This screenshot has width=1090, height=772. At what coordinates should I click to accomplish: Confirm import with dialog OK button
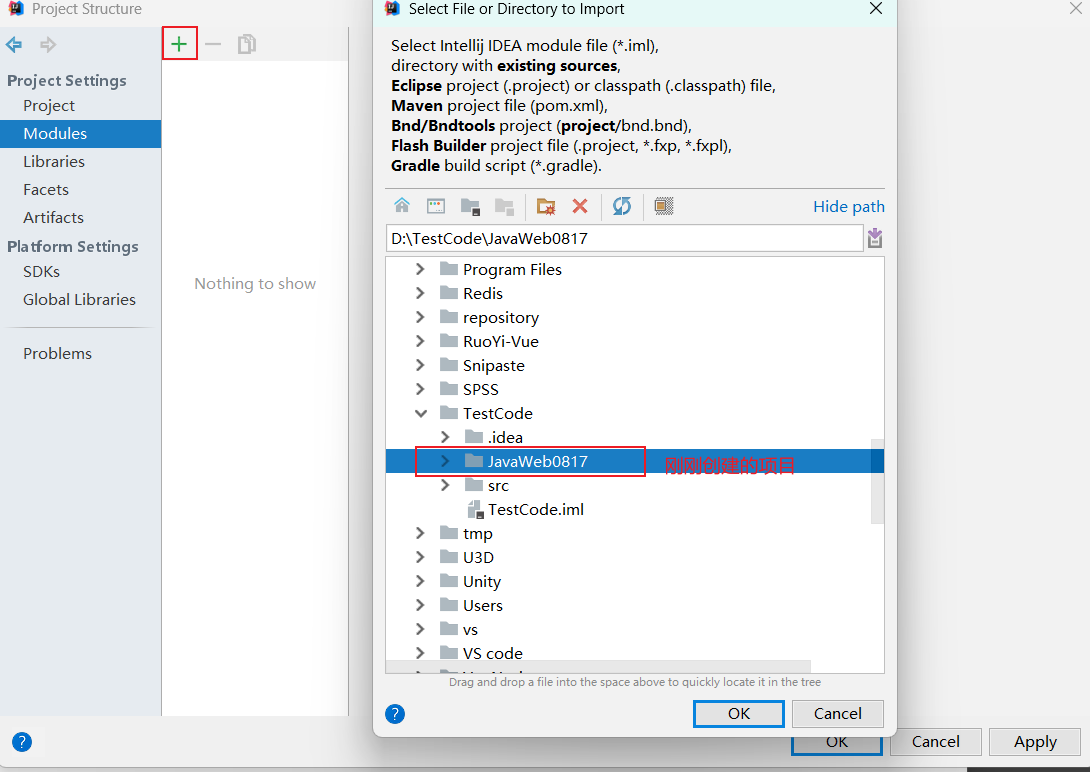pos(738,714)
